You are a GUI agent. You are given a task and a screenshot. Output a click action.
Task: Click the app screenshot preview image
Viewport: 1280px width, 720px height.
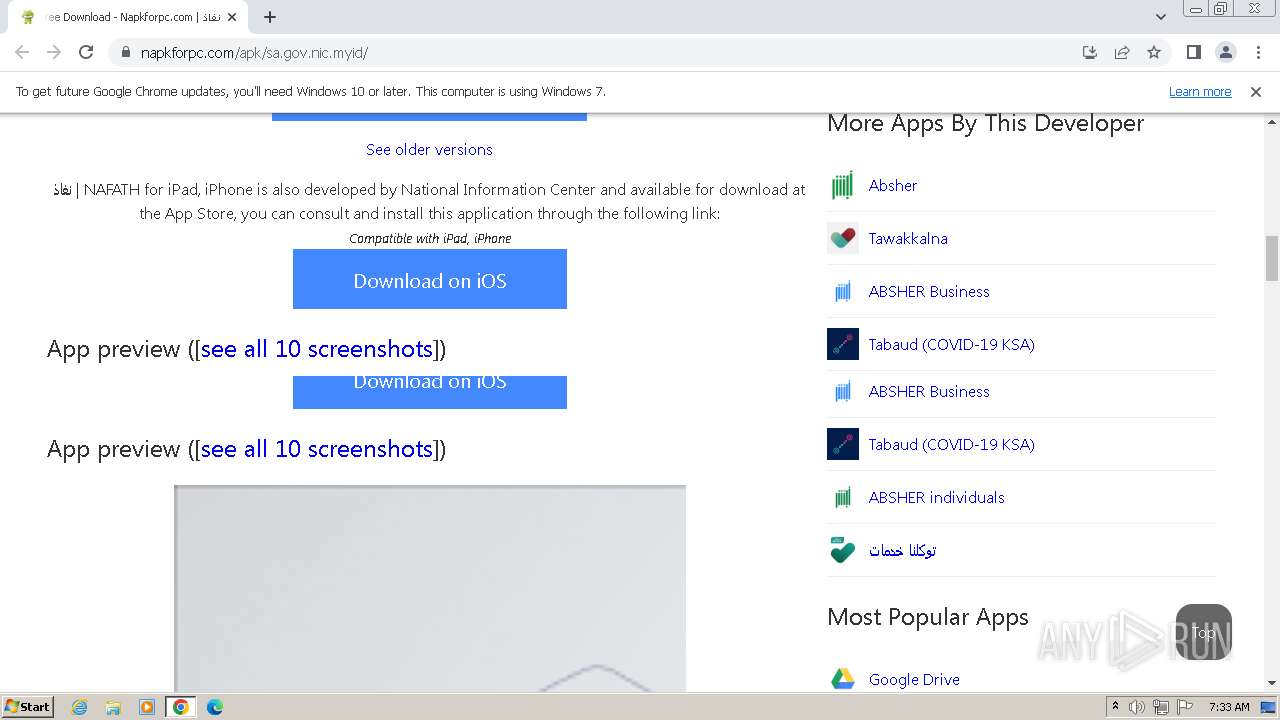[x=430, y=589]
